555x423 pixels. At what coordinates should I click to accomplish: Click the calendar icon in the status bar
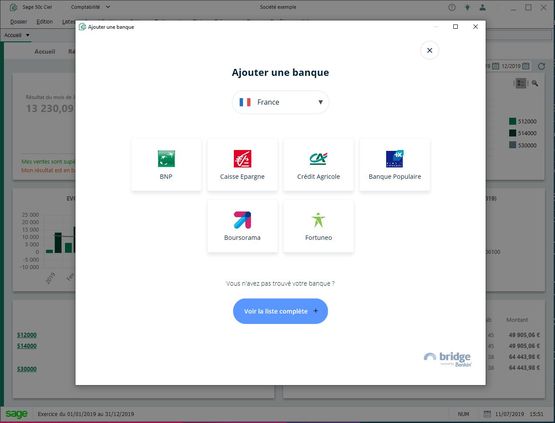point(487,414)
